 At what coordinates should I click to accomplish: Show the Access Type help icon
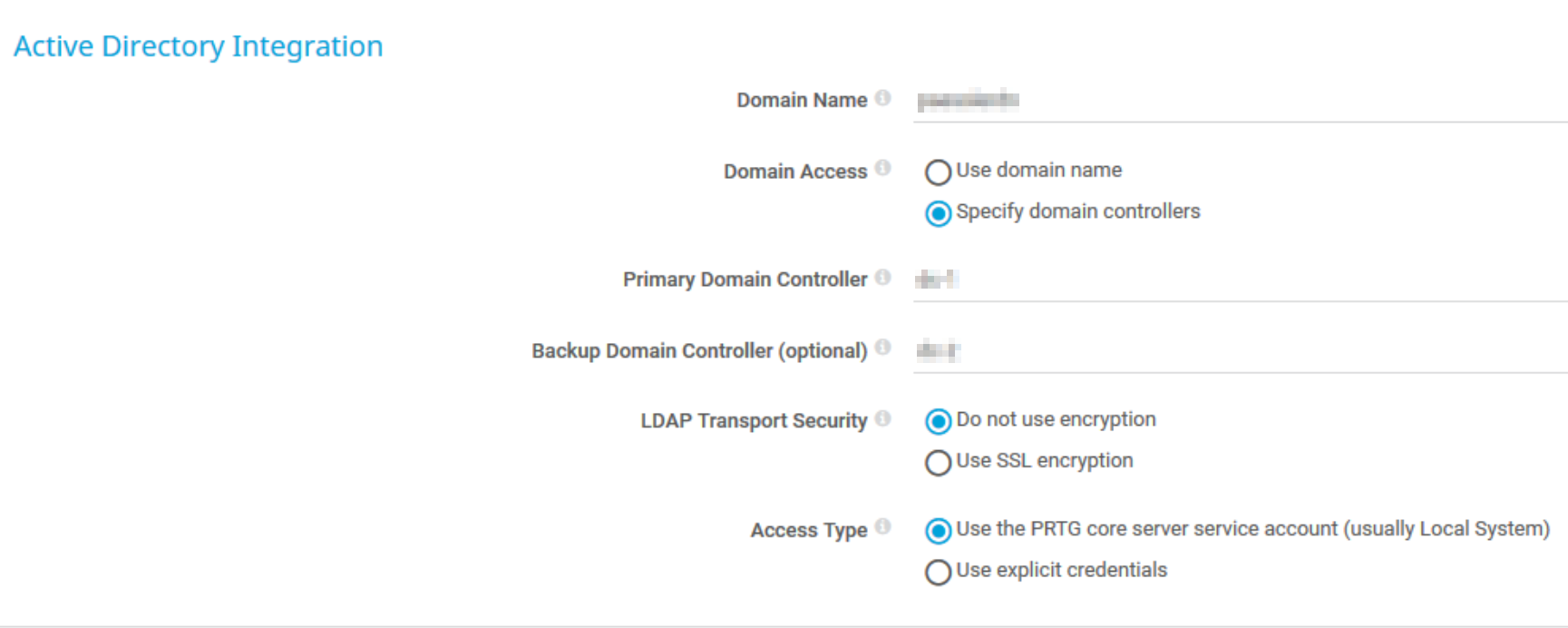click(882, 526)
